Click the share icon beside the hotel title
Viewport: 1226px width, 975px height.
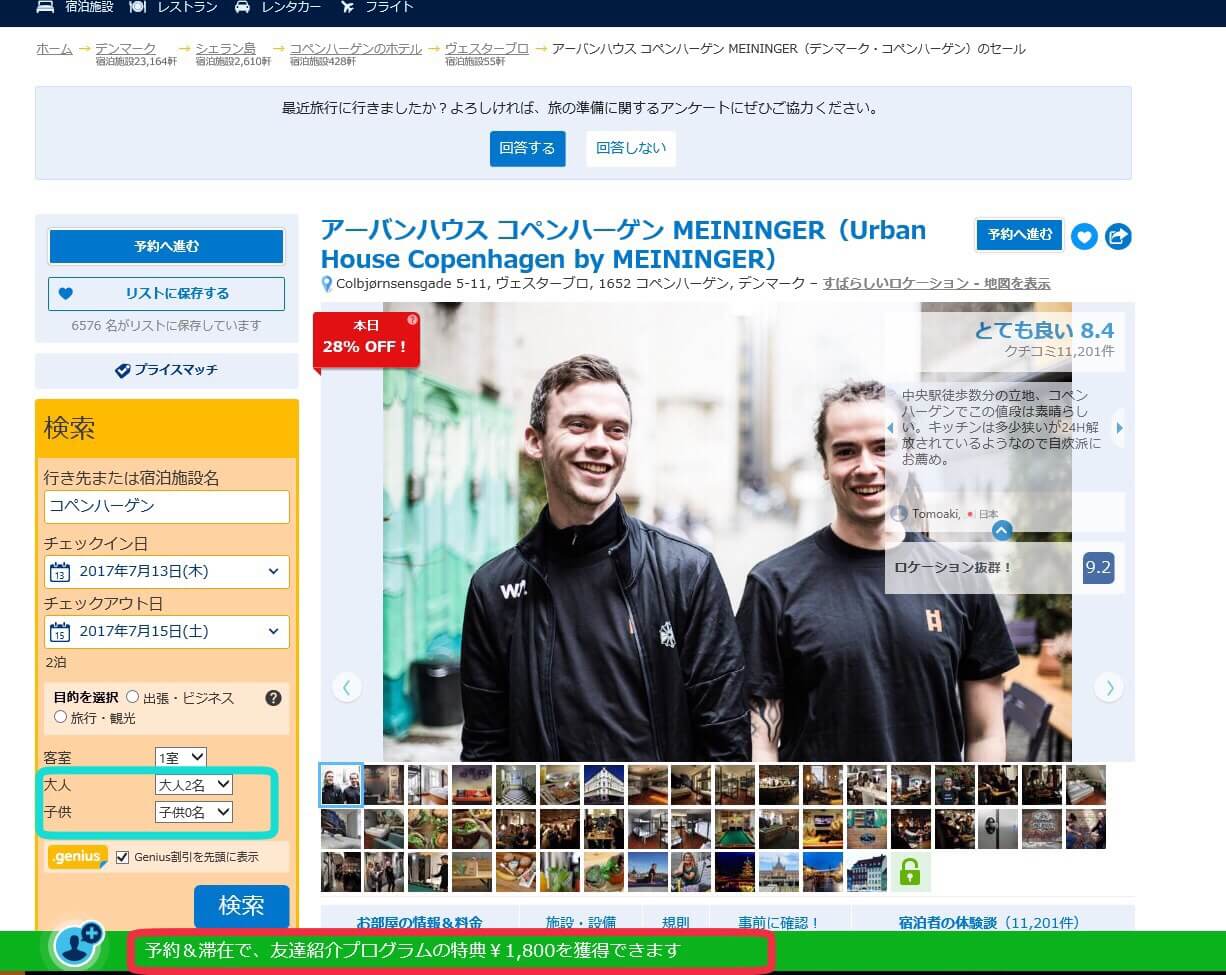tap(1118, 236)
